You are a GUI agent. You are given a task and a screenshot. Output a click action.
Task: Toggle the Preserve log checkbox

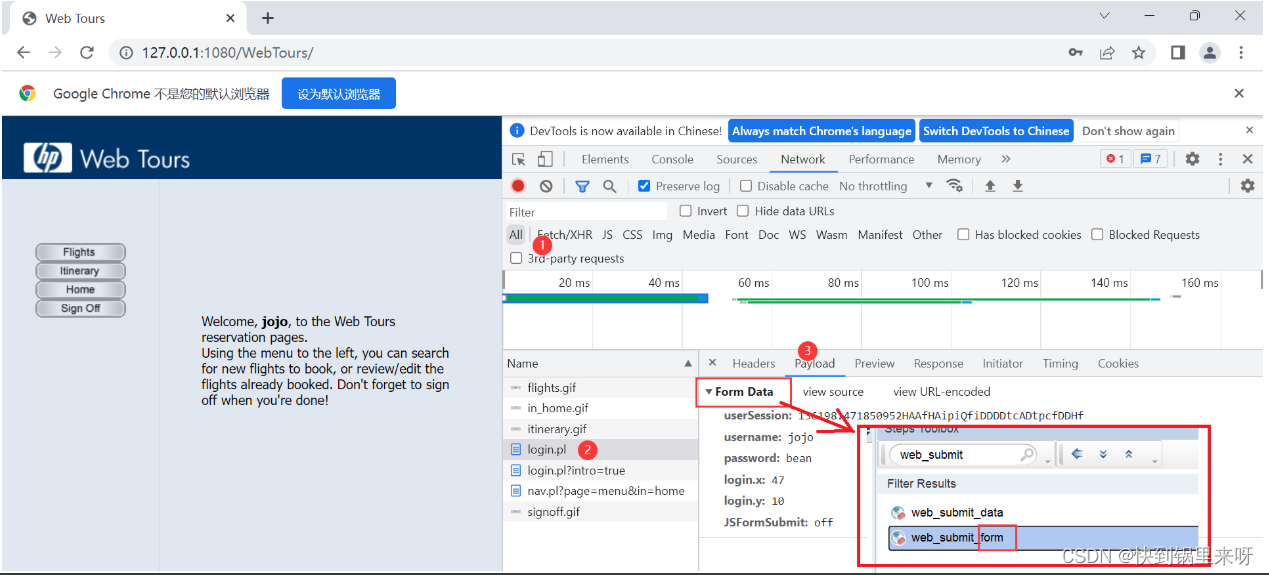click(x=644, y=186)
